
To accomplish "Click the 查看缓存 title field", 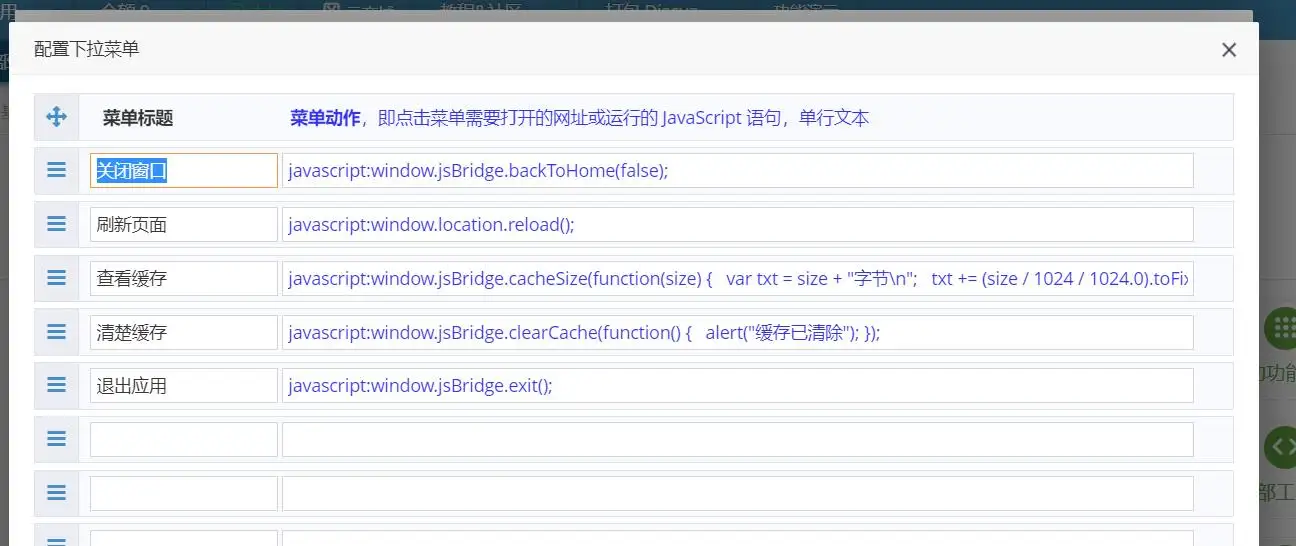I will [184, 278].
